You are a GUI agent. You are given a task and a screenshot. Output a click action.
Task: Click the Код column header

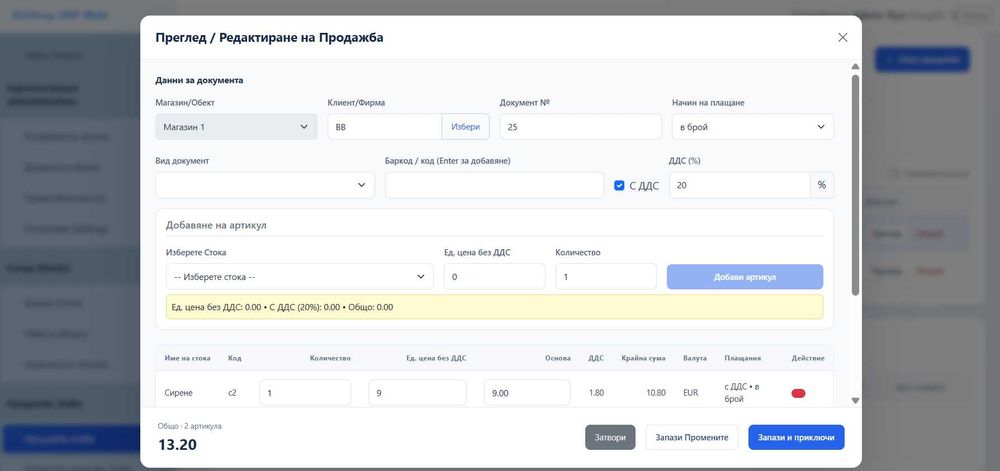click(235, 358)
